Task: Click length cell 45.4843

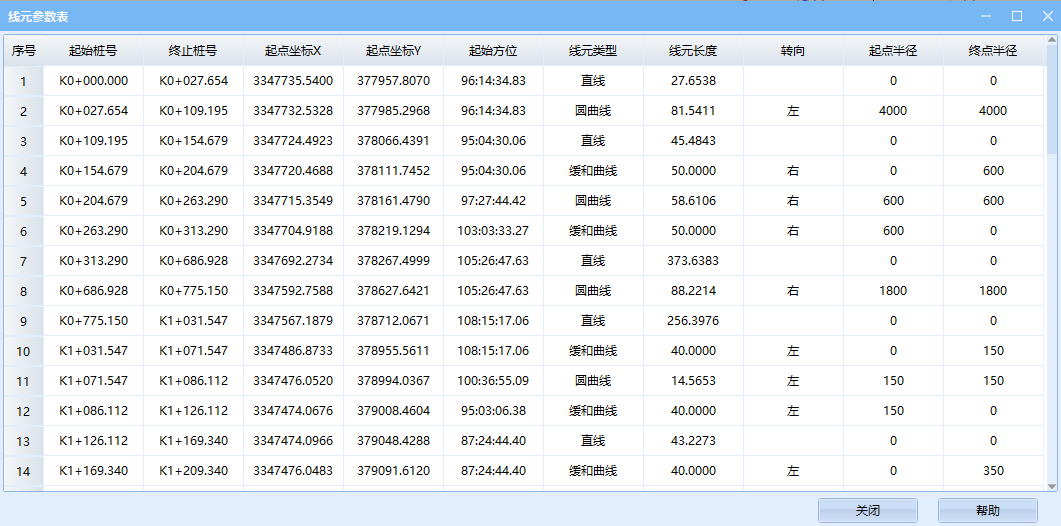Action: click(x=693, y=141)
